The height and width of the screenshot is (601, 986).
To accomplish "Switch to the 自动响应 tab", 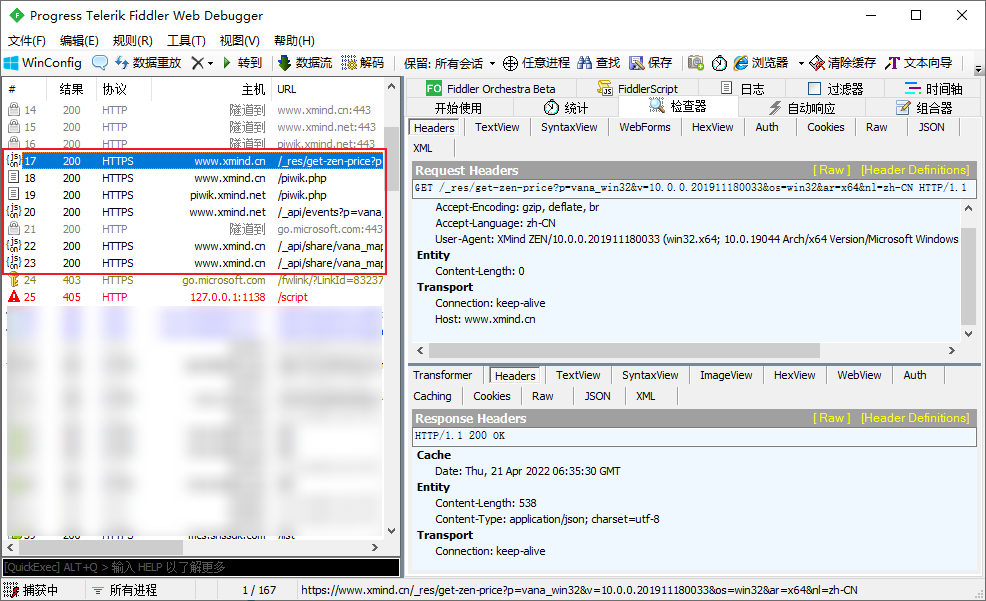I will pos(802,108).
